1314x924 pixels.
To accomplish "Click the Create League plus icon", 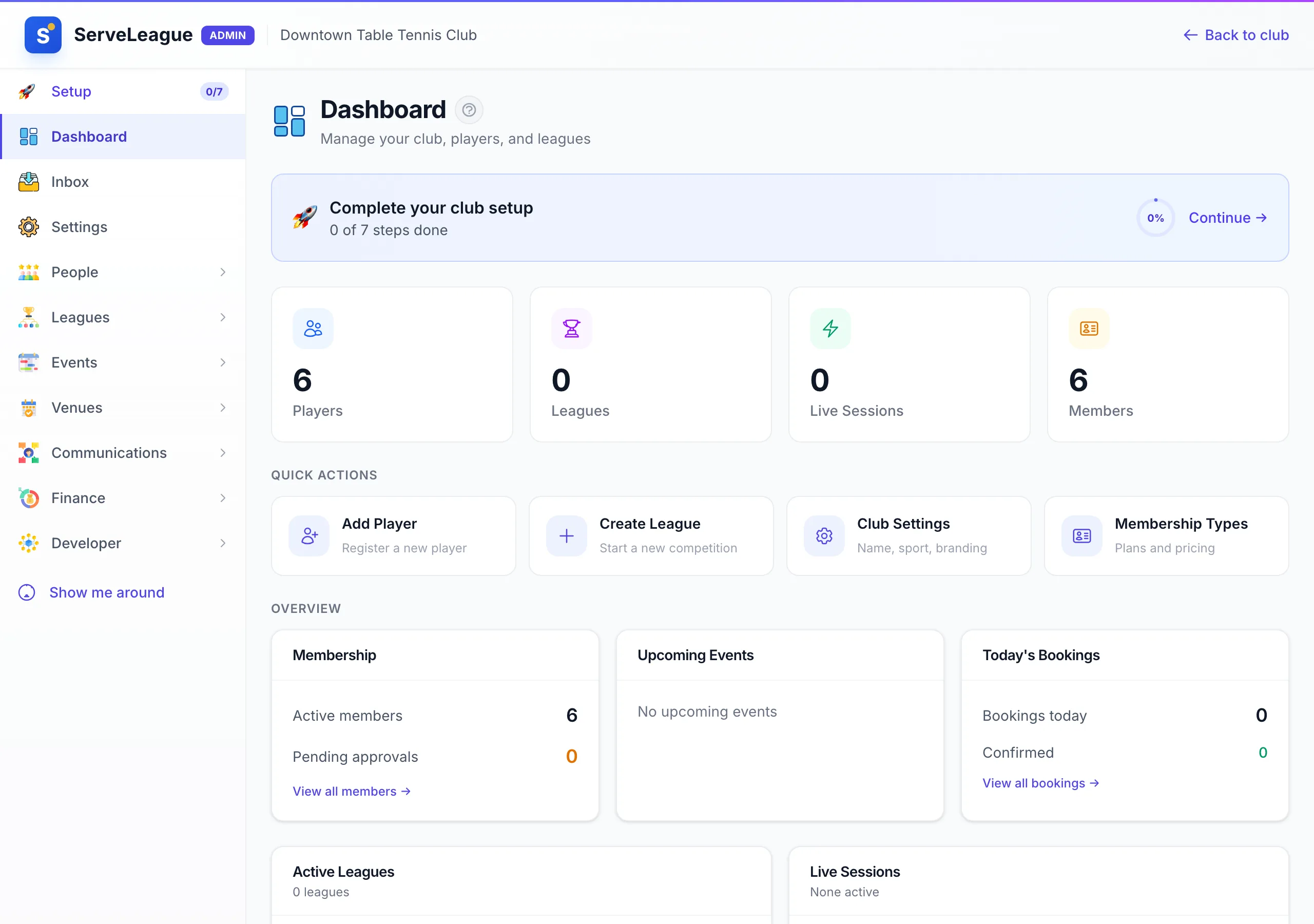I will [x=567, y=536].
